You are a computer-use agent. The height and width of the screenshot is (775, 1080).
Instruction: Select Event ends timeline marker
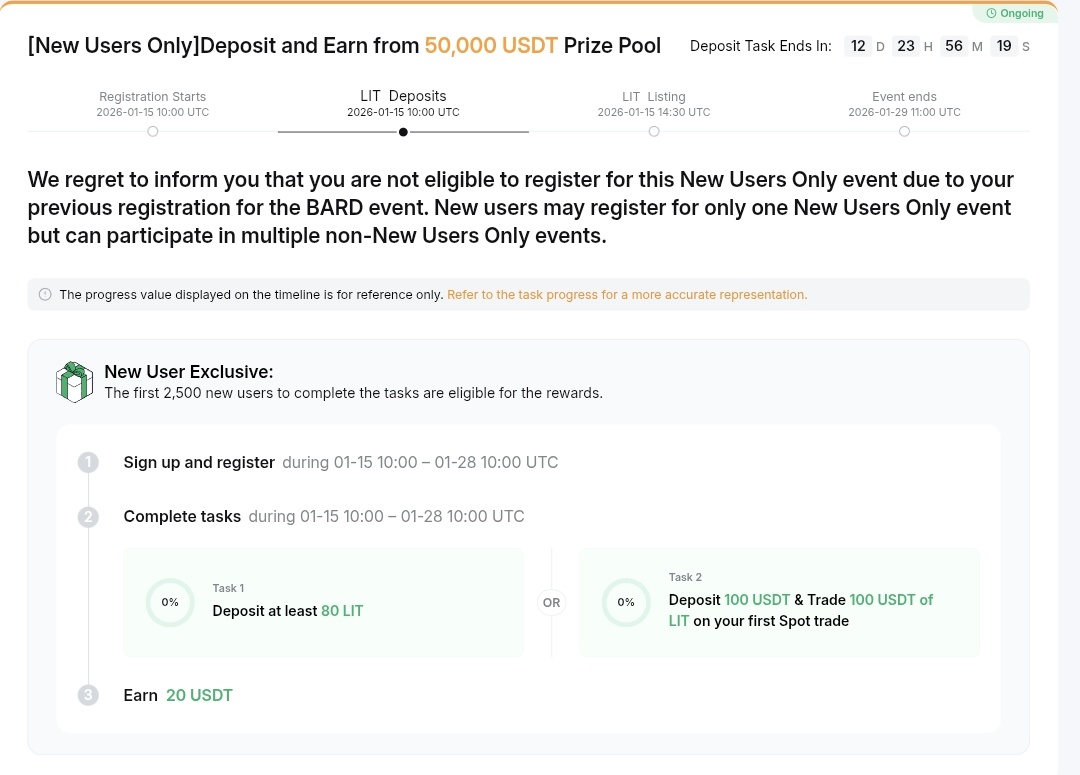[x=904, y=132]
